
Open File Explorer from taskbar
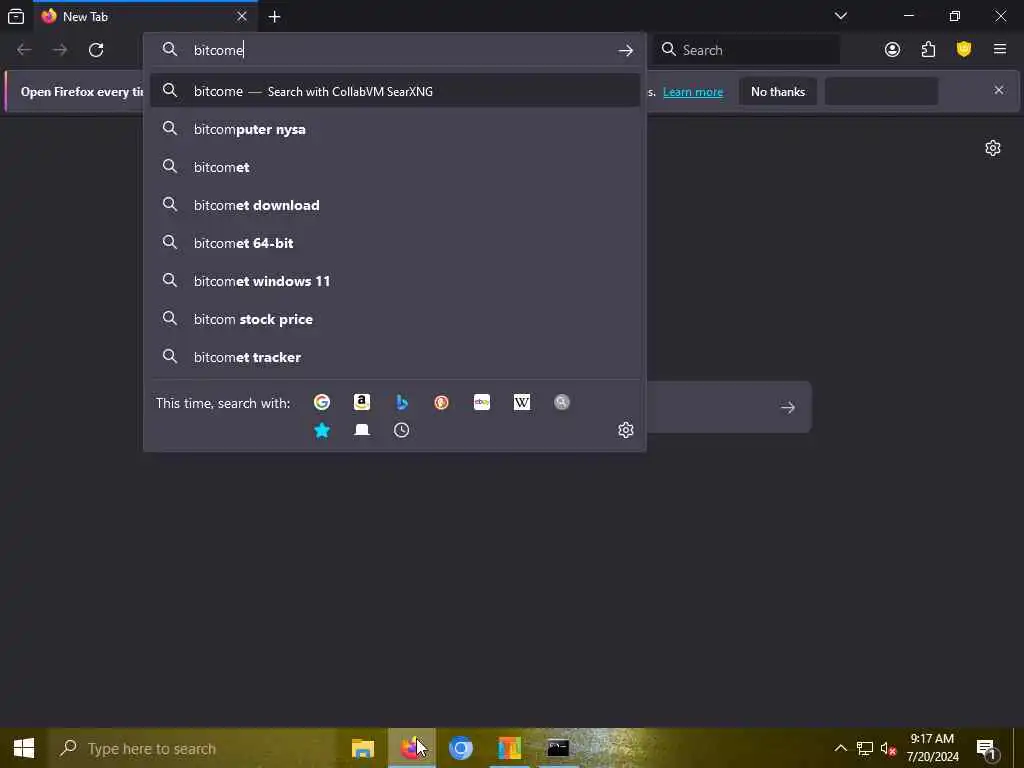[x=363, y=748]
